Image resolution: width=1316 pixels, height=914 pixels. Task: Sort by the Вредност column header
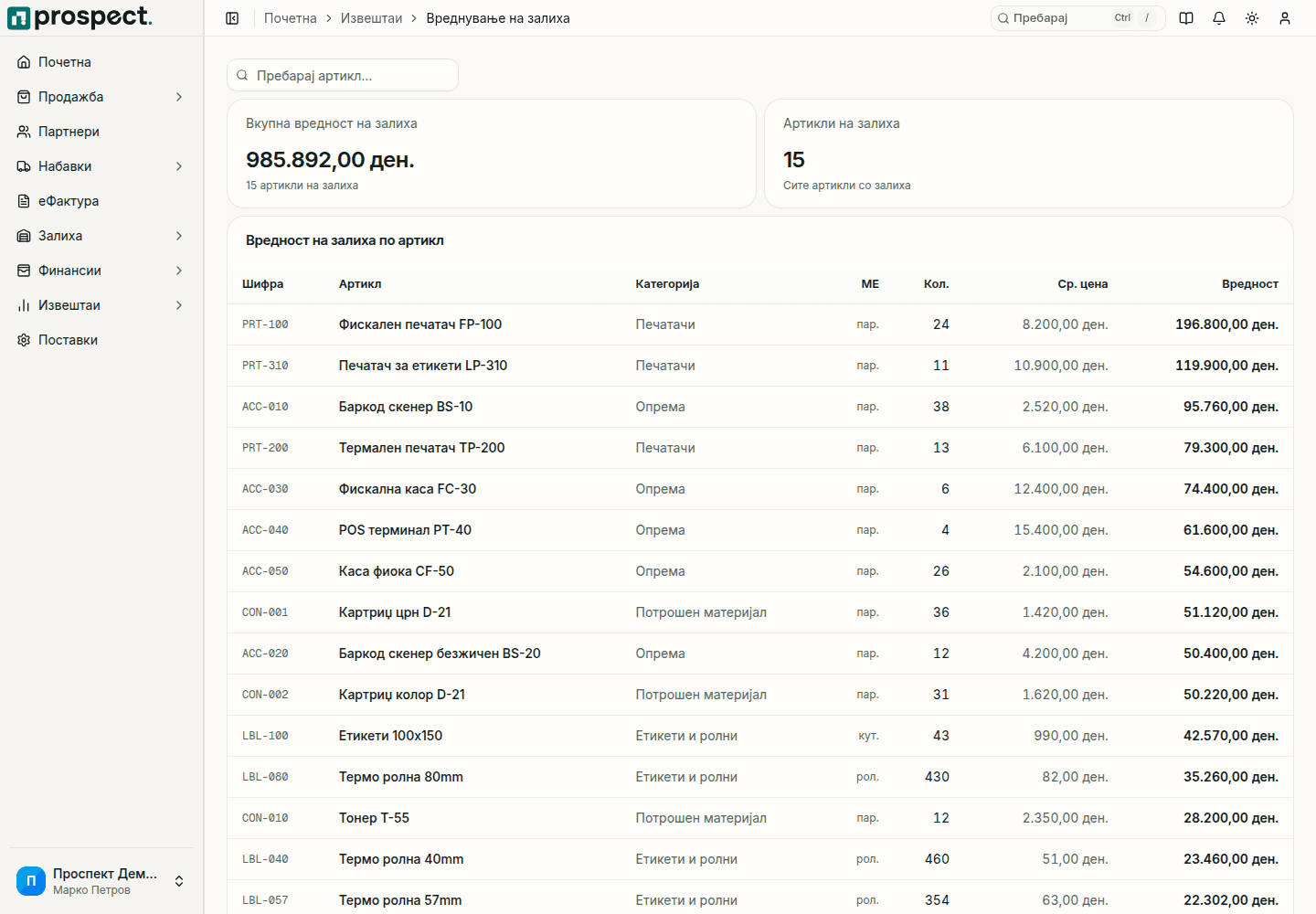(1250, 284)
